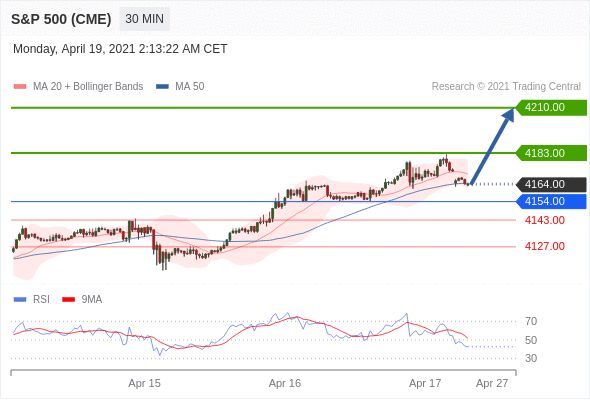The width and height of the screenshot is (590, 400).
Task: Click the 4164.00 current price tag
Action: [x=551, y=184]
